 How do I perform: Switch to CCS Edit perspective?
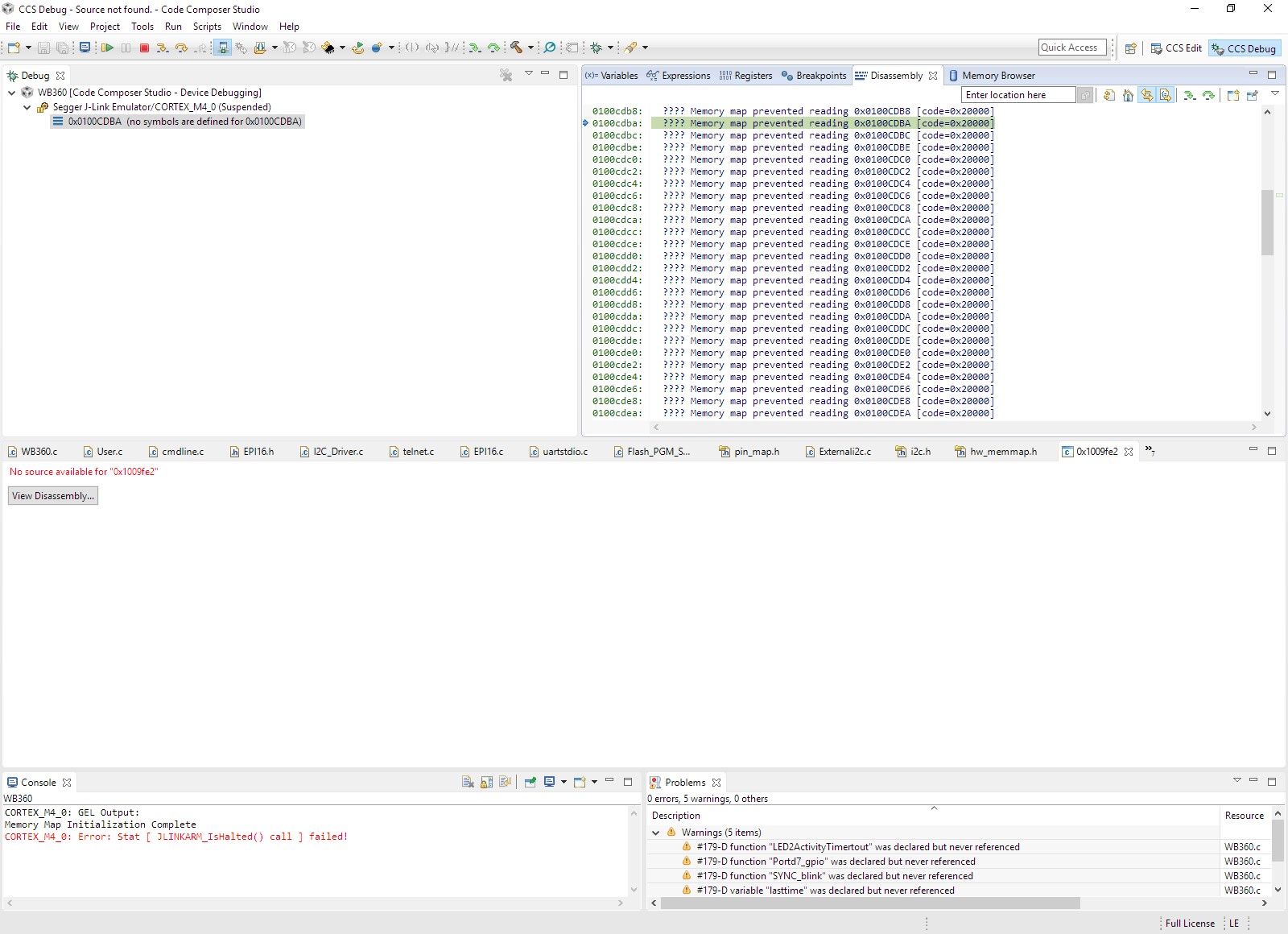(x=1176, y=48)
